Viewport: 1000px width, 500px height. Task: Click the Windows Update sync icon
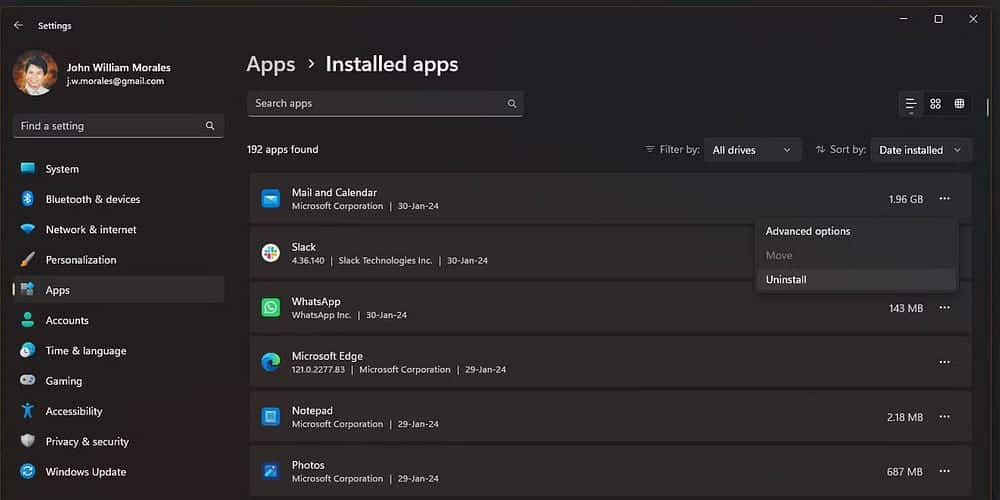(x=27, y=471)
